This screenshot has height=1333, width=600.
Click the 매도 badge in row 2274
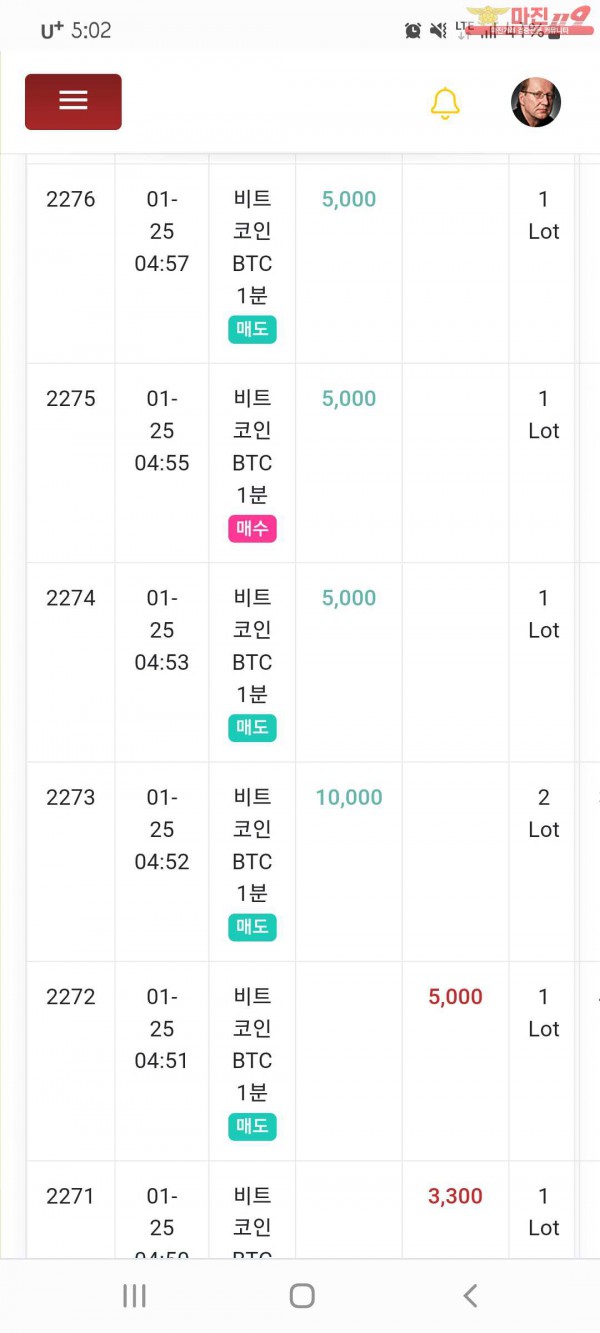tap(252, 727)
